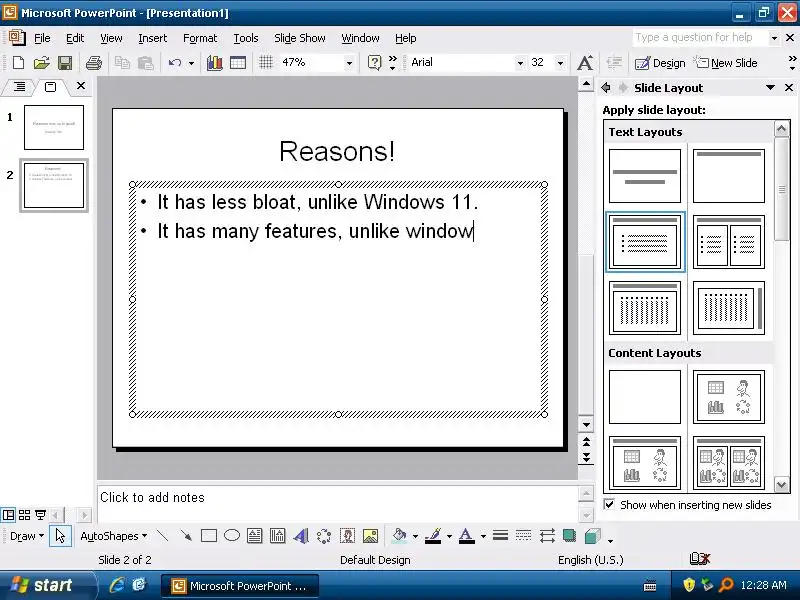Image resolution: width=800 pixels, height=600 pixels.
Task: Click the Arrow Style icon
Action: click(547, 535)
